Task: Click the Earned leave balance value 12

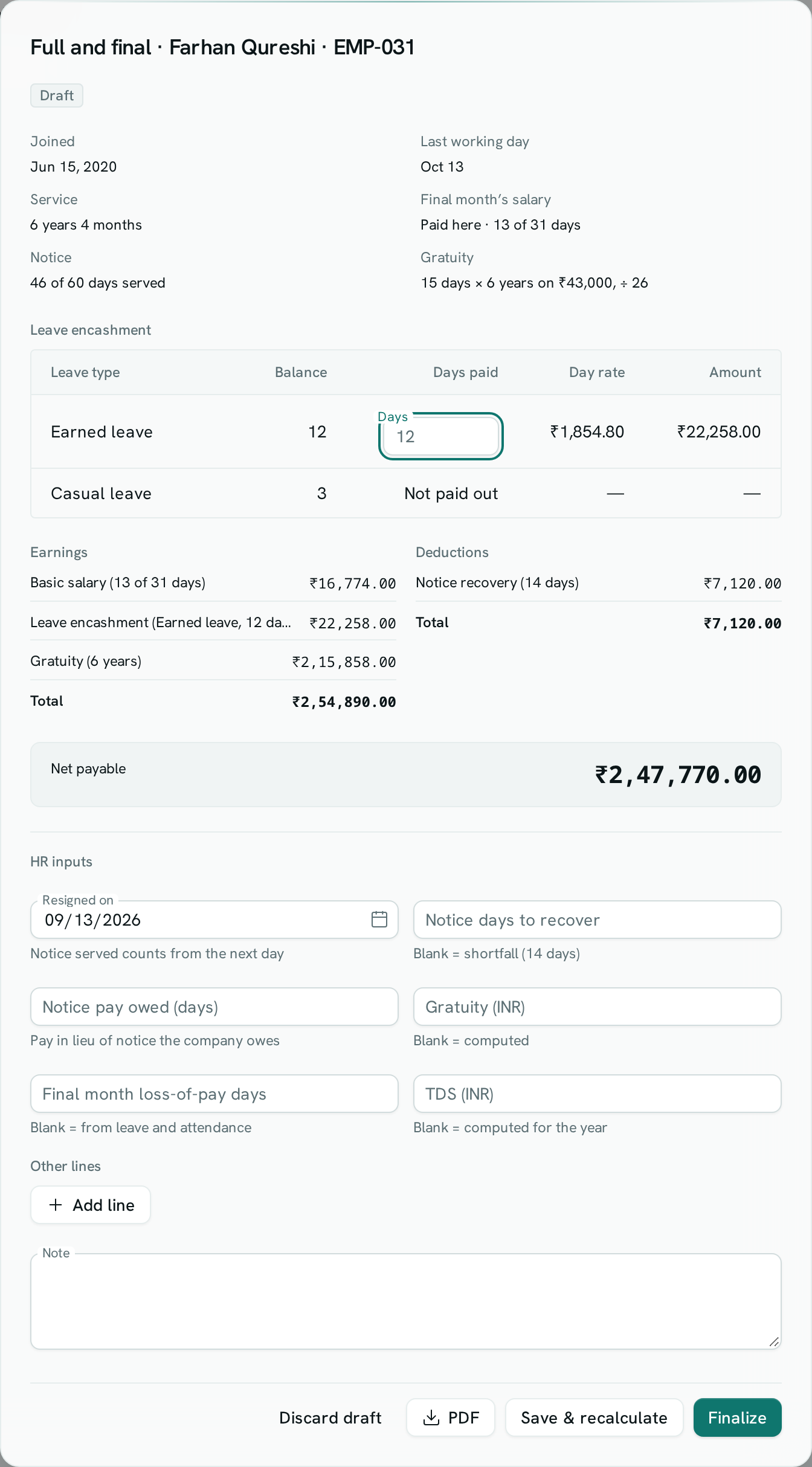Action: [x=317, y=431]
